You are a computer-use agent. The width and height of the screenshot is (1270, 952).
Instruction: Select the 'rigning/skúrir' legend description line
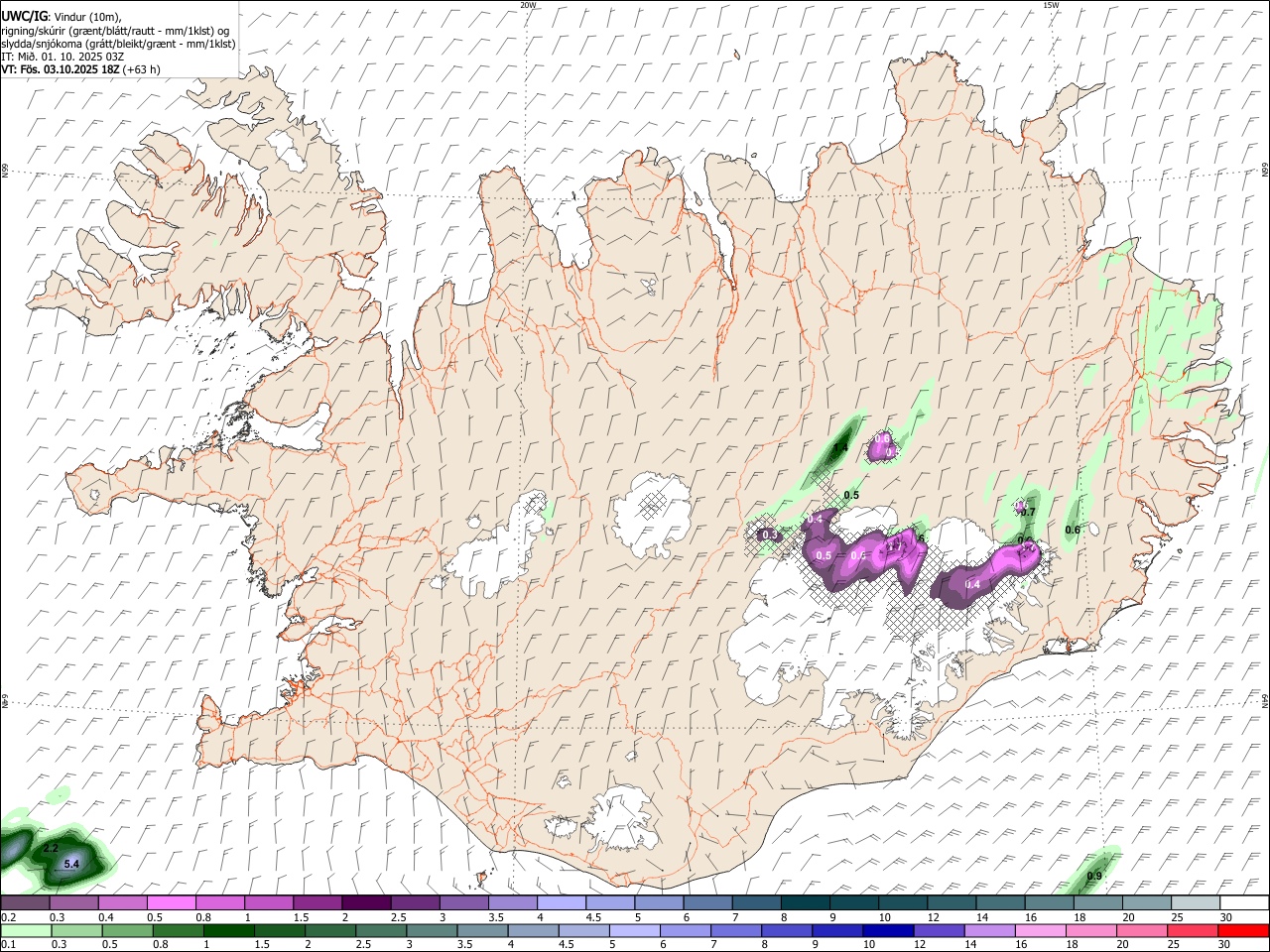[x=115, y=30]
